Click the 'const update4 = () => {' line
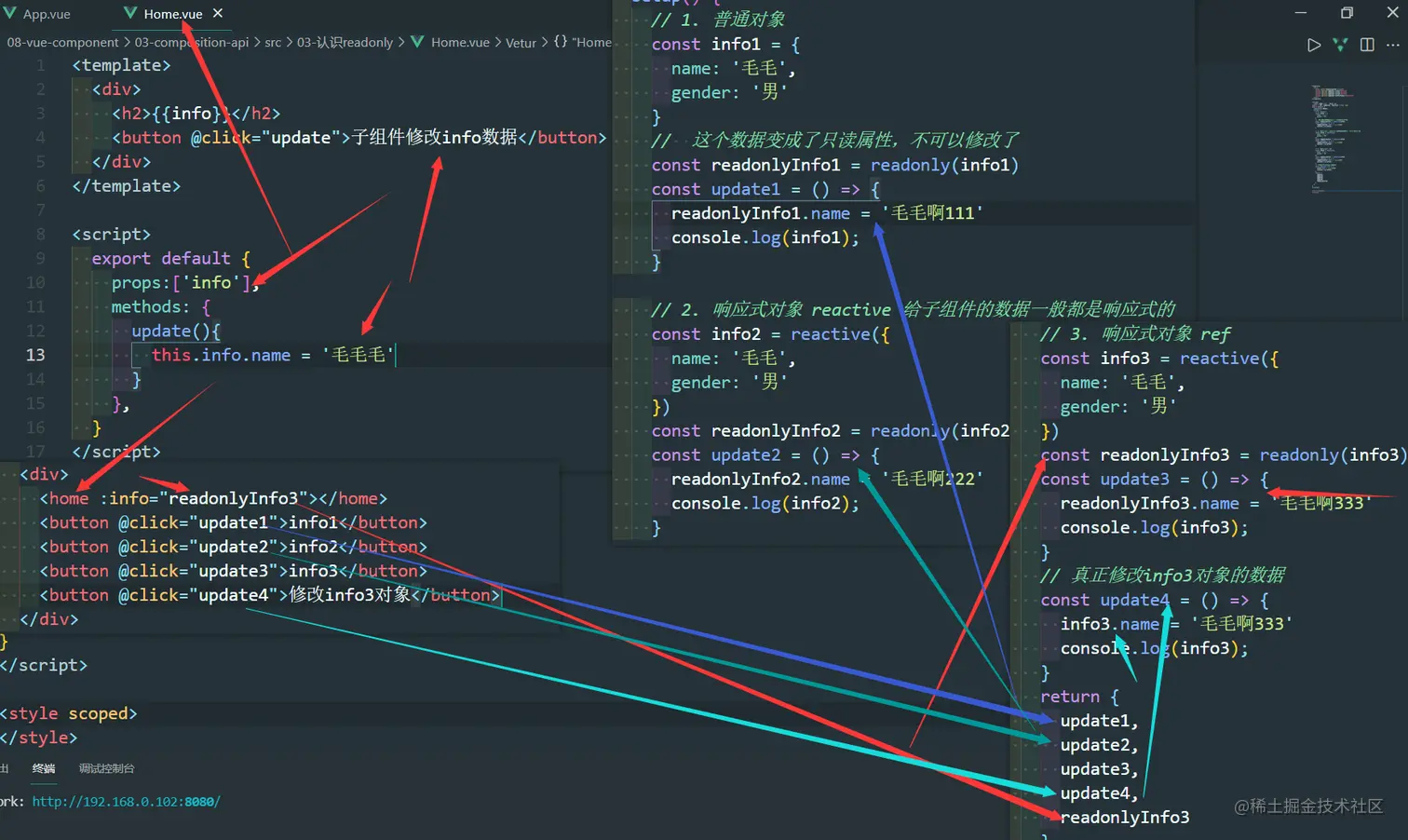1408x840 pixels. (x=1155, y=600)
